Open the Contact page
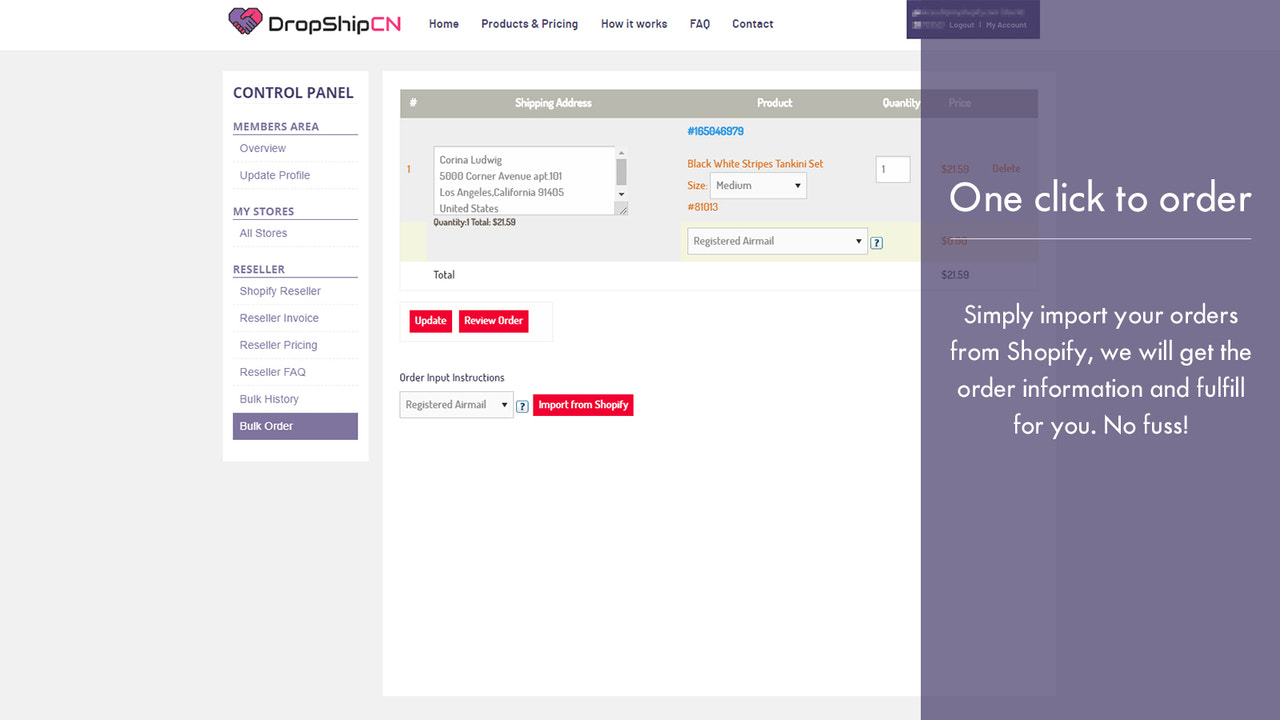 pos(752,23)
